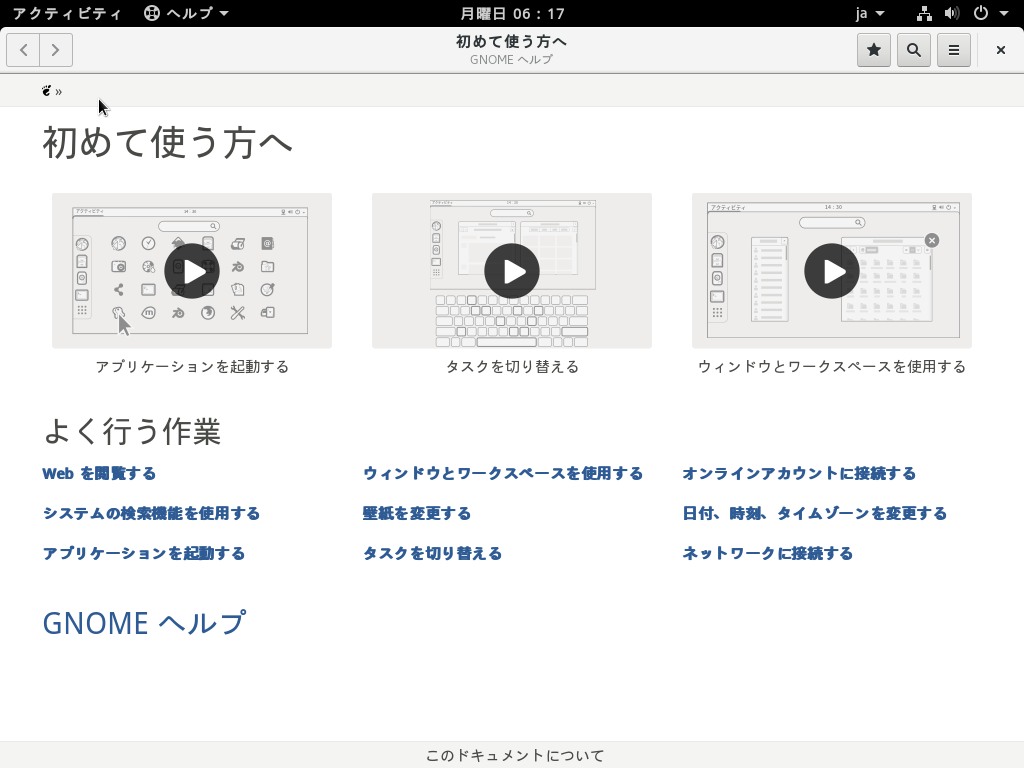
Task: Open ウィンドウとワークスペースを使用する link in task list
Action: coord(503,473)
